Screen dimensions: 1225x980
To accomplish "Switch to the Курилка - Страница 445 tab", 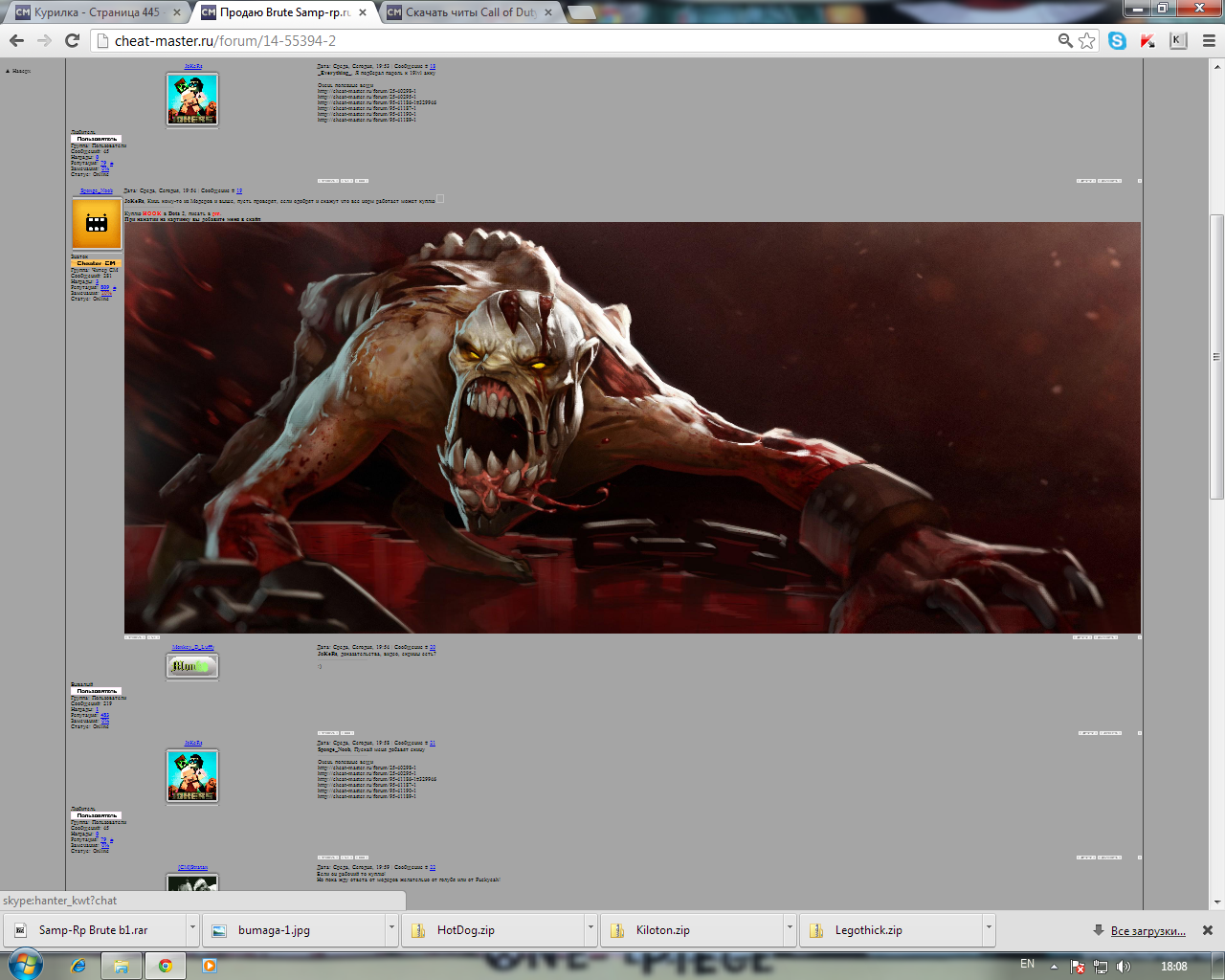I will pos(96,12).
